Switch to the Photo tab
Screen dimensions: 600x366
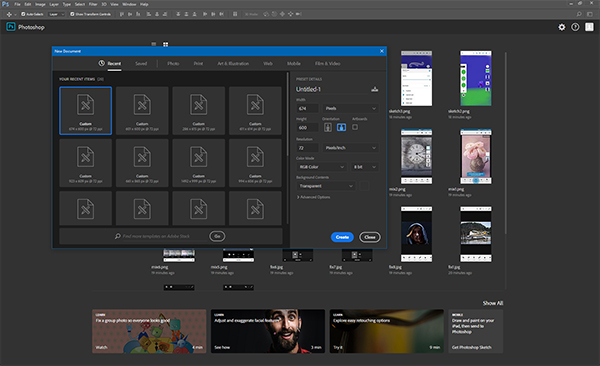(173, 64)
